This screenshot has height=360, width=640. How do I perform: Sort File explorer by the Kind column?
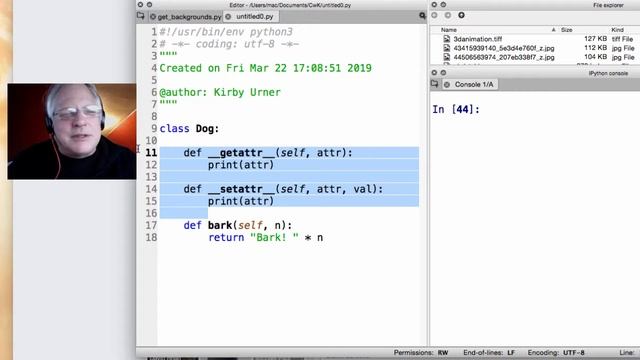coord(617,30)
